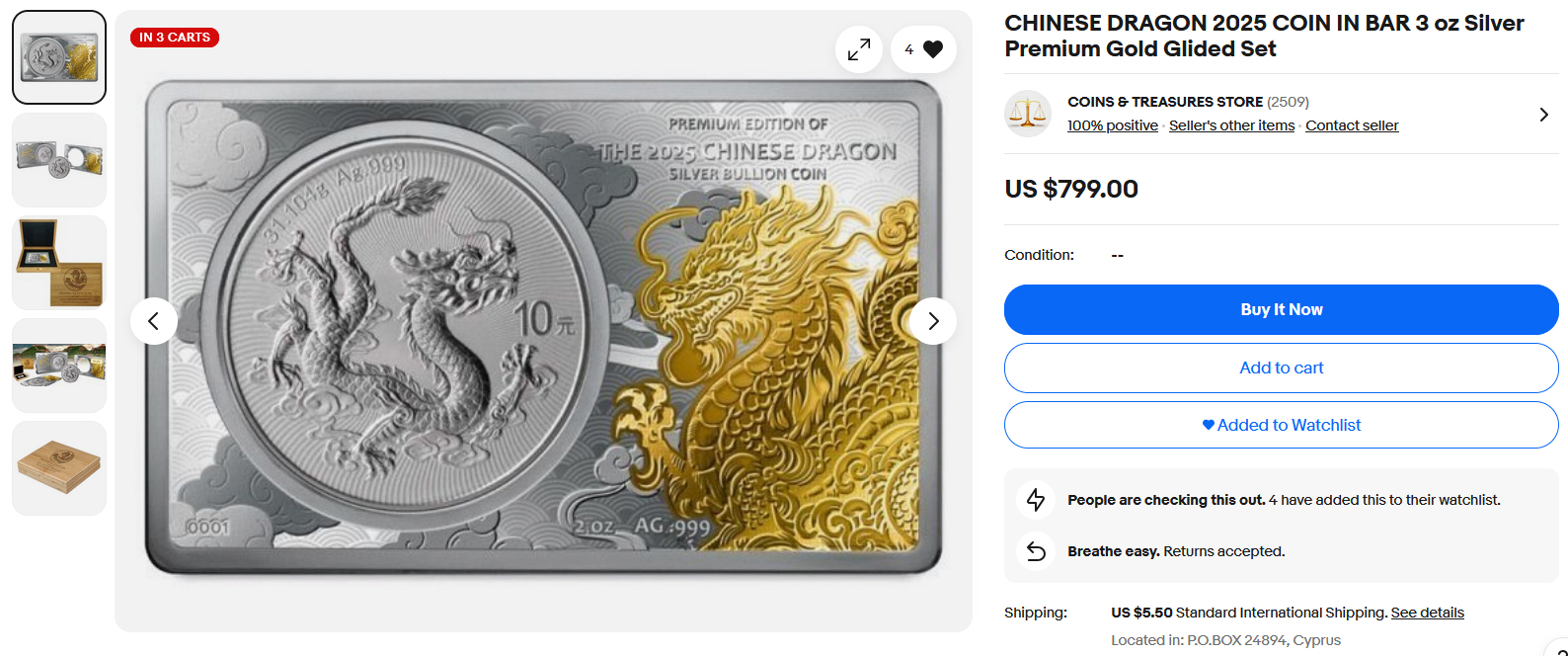Advance to the next gallery image arrow
This screenshot has width=1568, height=656.
[x=933, y=321]
